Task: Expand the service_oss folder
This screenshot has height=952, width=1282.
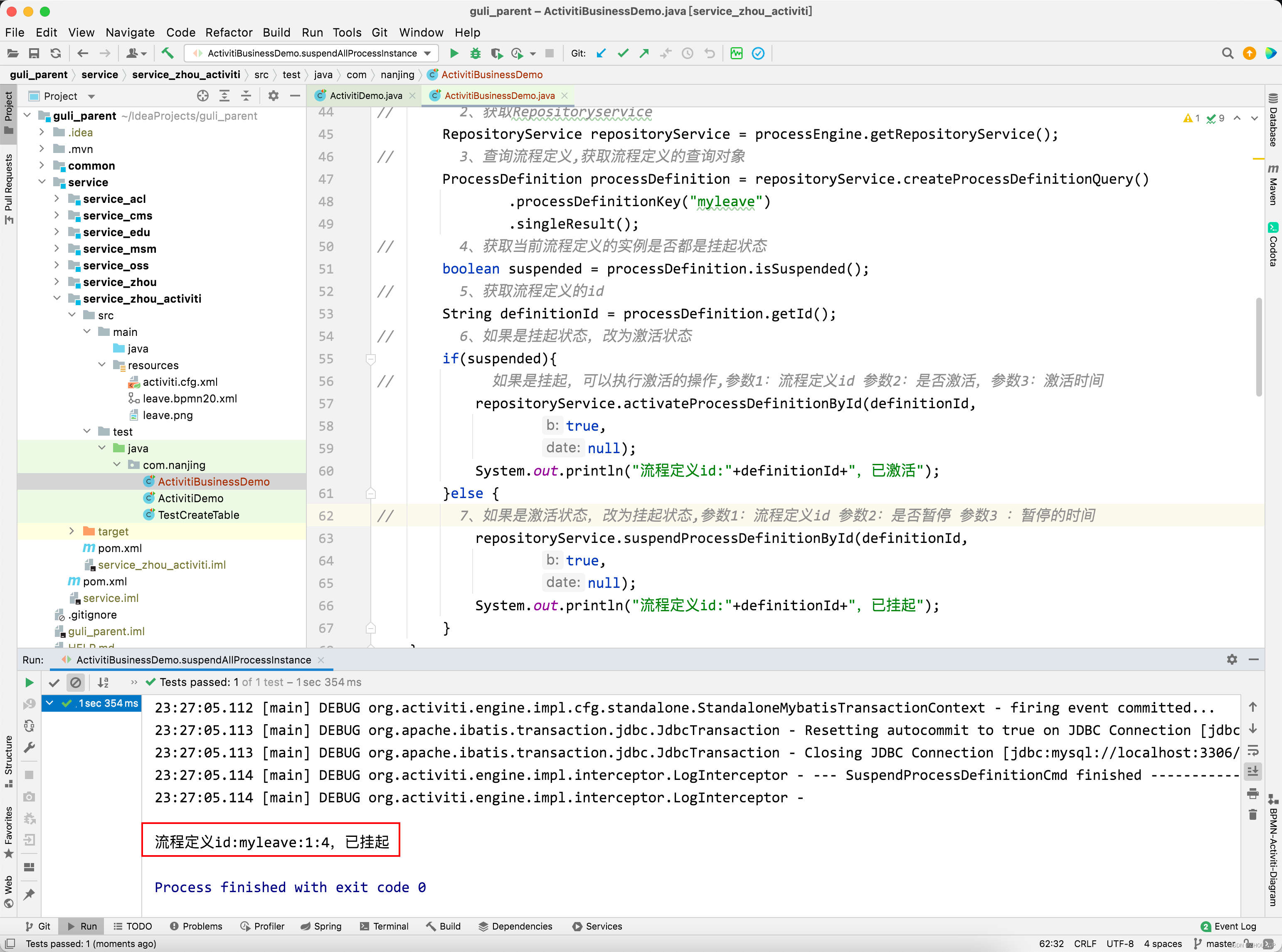Action: point(57,265)
